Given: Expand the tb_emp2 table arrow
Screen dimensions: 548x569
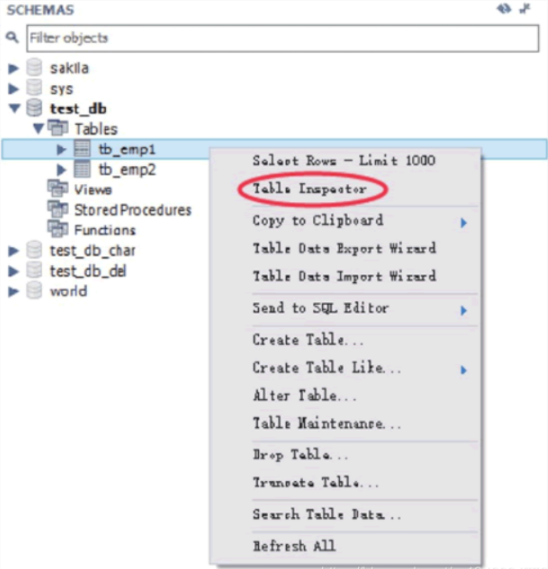Looking at the screenshot, I should (x=61, y=169).
